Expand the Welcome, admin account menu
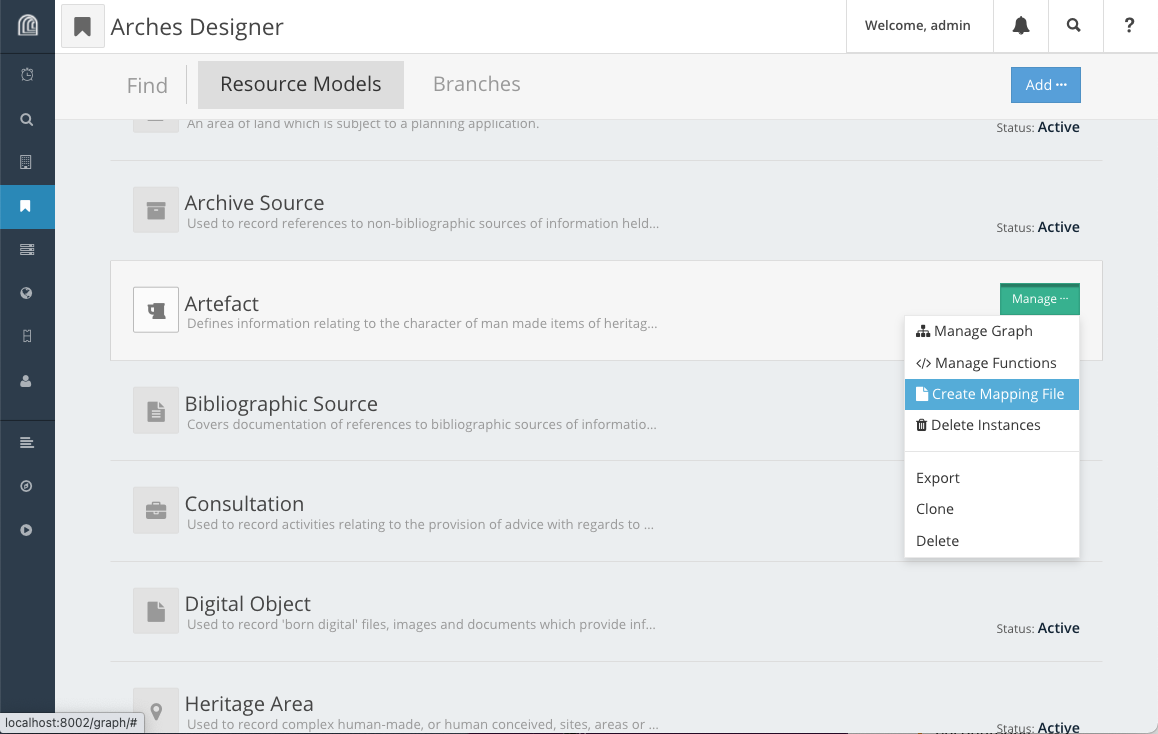Viewport: 1158px width, 734px height. tap(918, 26)
